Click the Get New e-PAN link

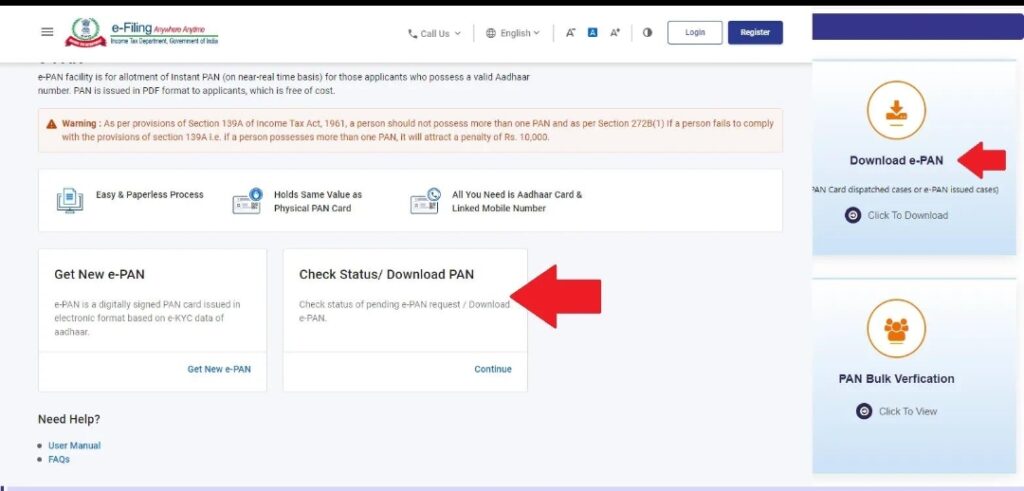pyautogui.click(x=219, y=369)
